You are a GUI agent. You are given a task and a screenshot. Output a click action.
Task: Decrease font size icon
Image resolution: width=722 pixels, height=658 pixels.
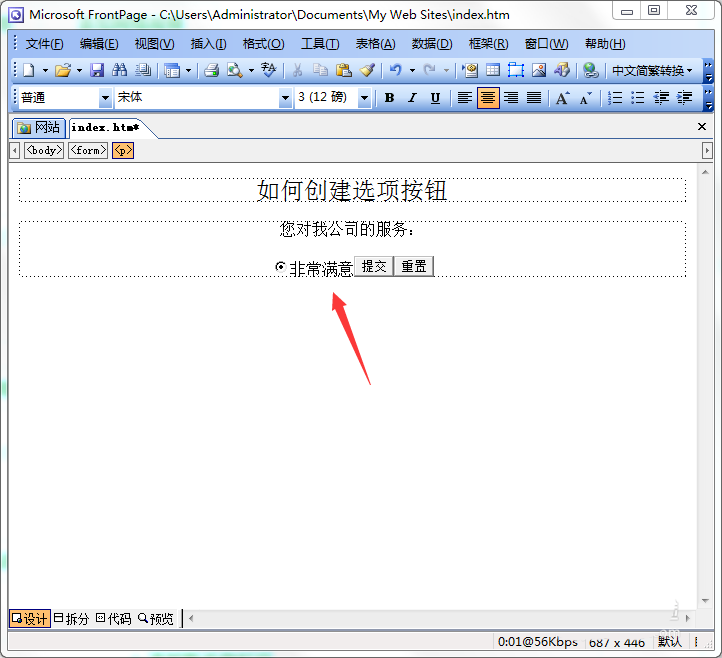(x=585, y=98)
